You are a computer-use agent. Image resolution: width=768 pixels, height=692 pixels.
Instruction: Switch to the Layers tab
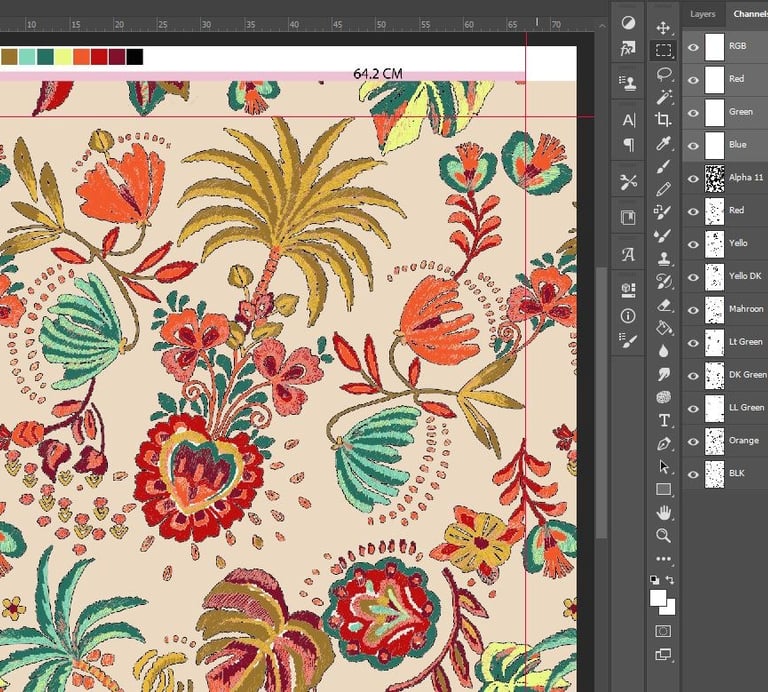point(703,14)
